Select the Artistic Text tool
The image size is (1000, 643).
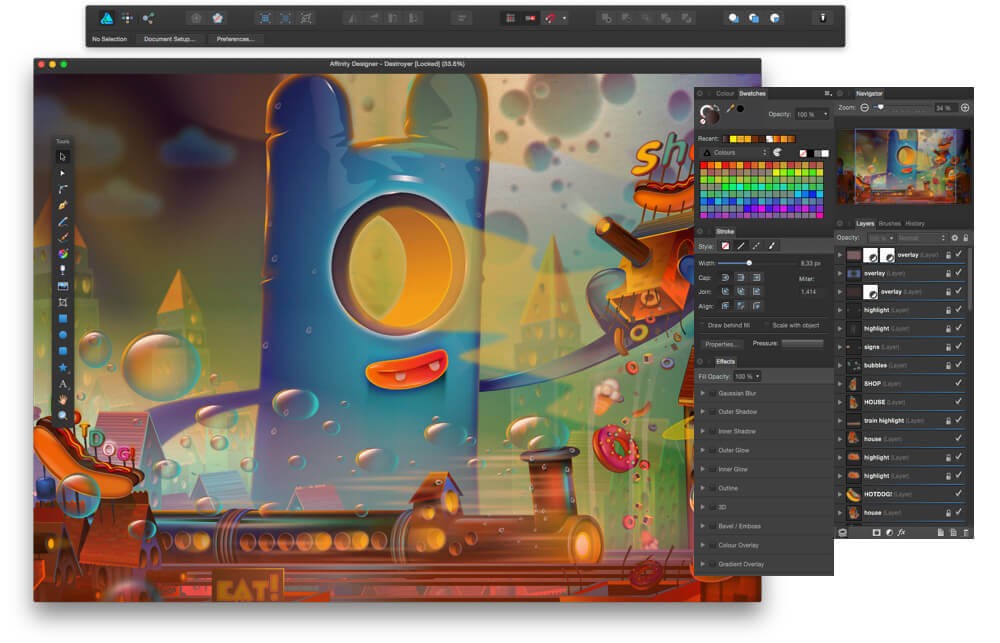[x=63, y=383]
